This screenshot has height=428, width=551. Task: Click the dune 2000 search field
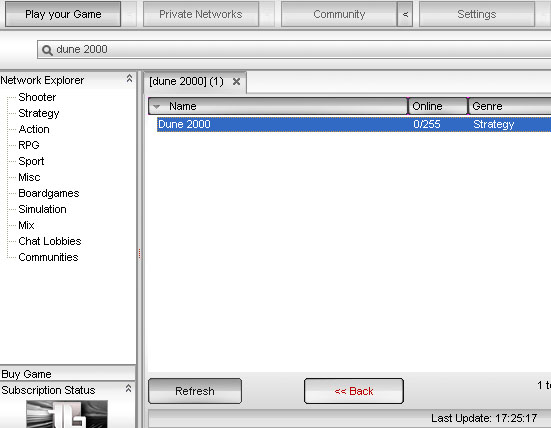(x=294, y=49)
